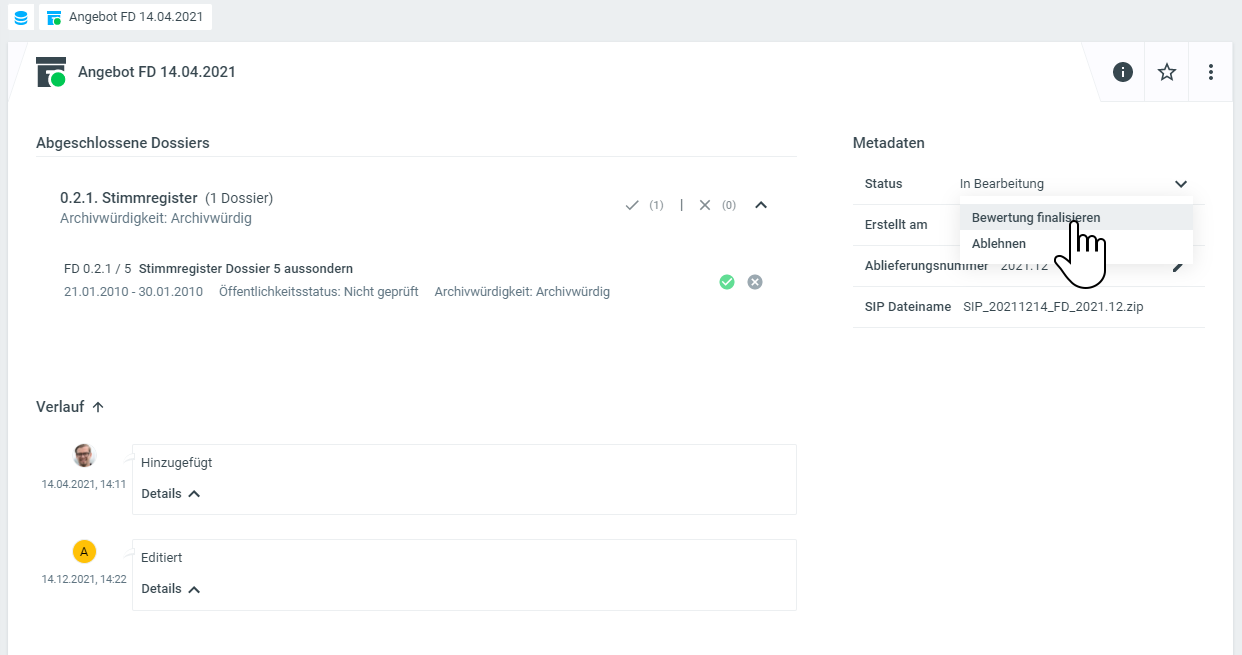Select Bewertung finalisieren from status menu

tap(1036, 217)
